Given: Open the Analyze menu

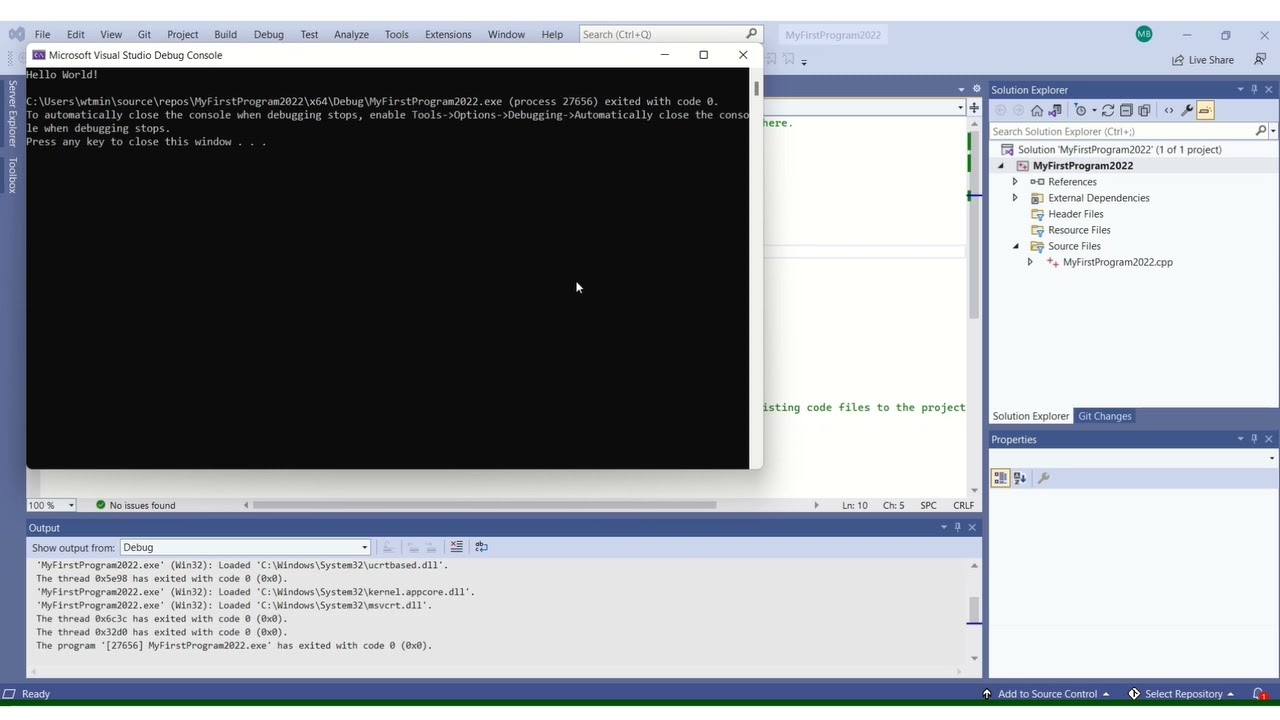Looking at the screenshot, I should (351, 34).
